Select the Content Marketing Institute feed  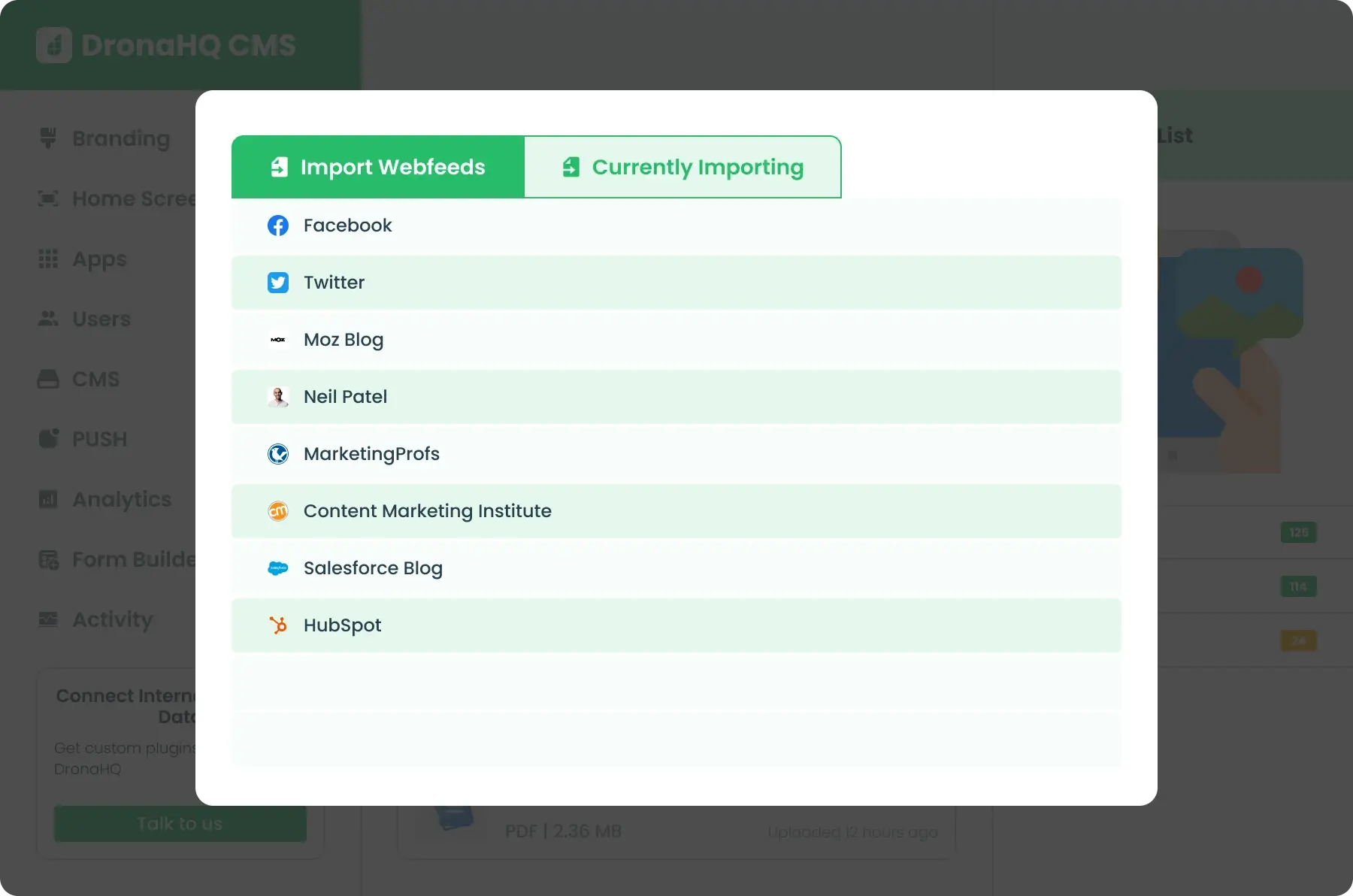[427, 511]
